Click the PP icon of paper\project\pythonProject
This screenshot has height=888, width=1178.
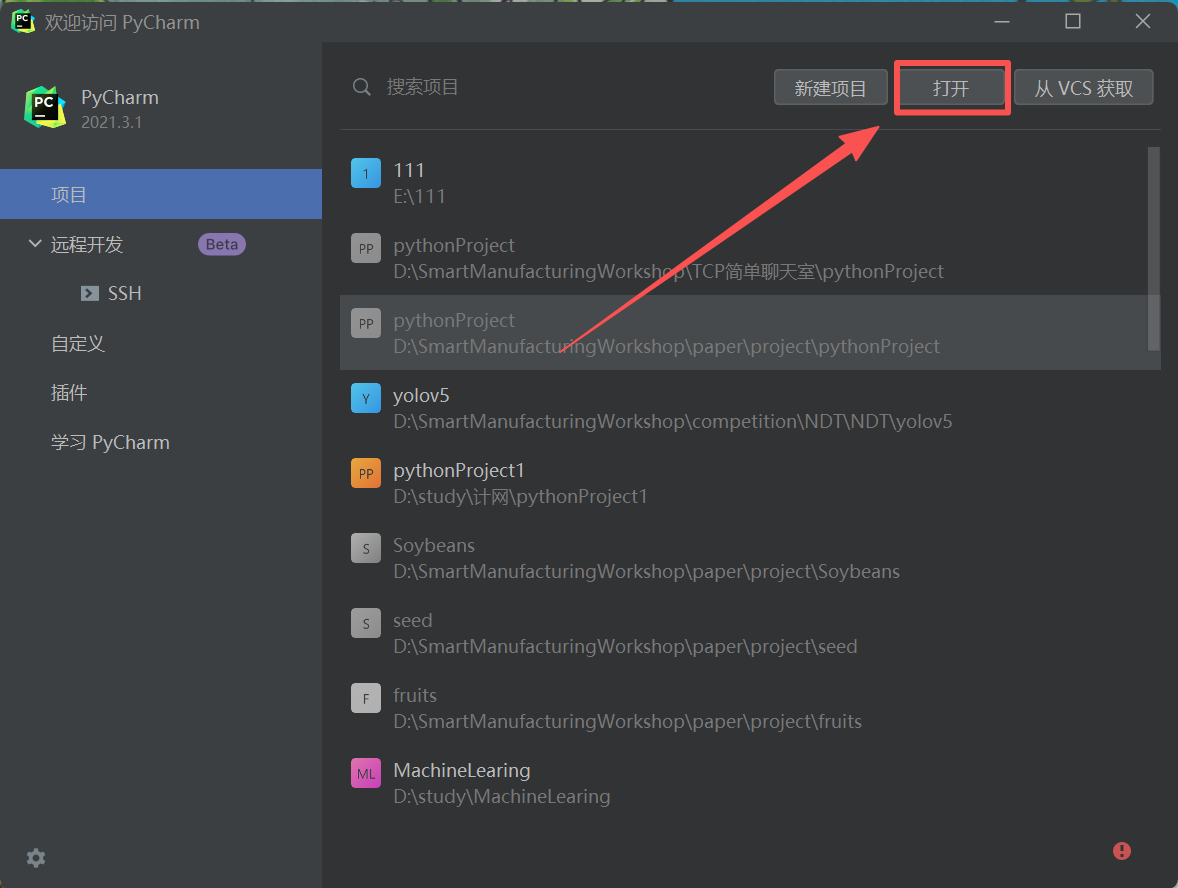[366, 323]
